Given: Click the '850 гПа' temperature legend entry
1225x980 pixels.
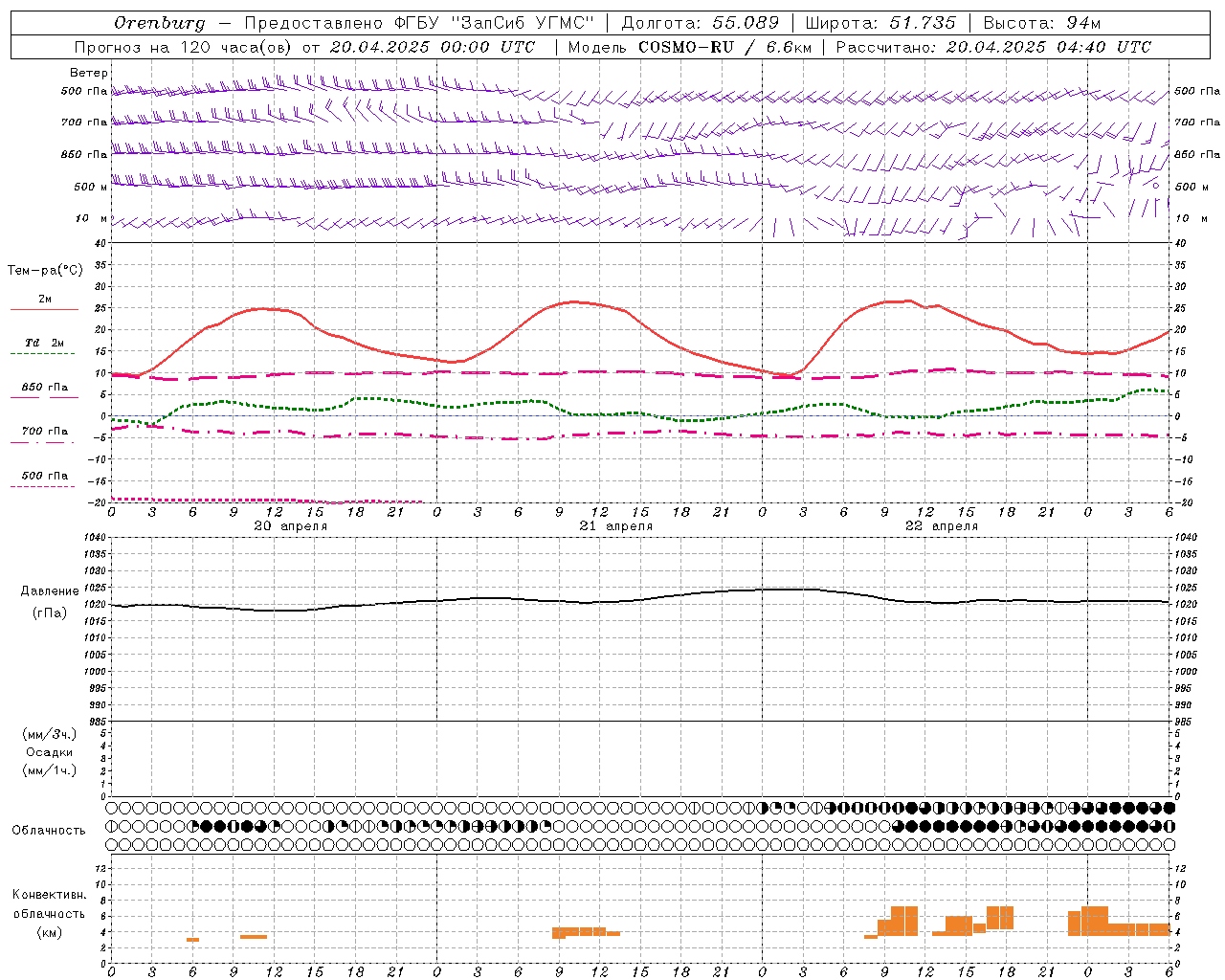Looking at the screenshot, I should [45, 388].
